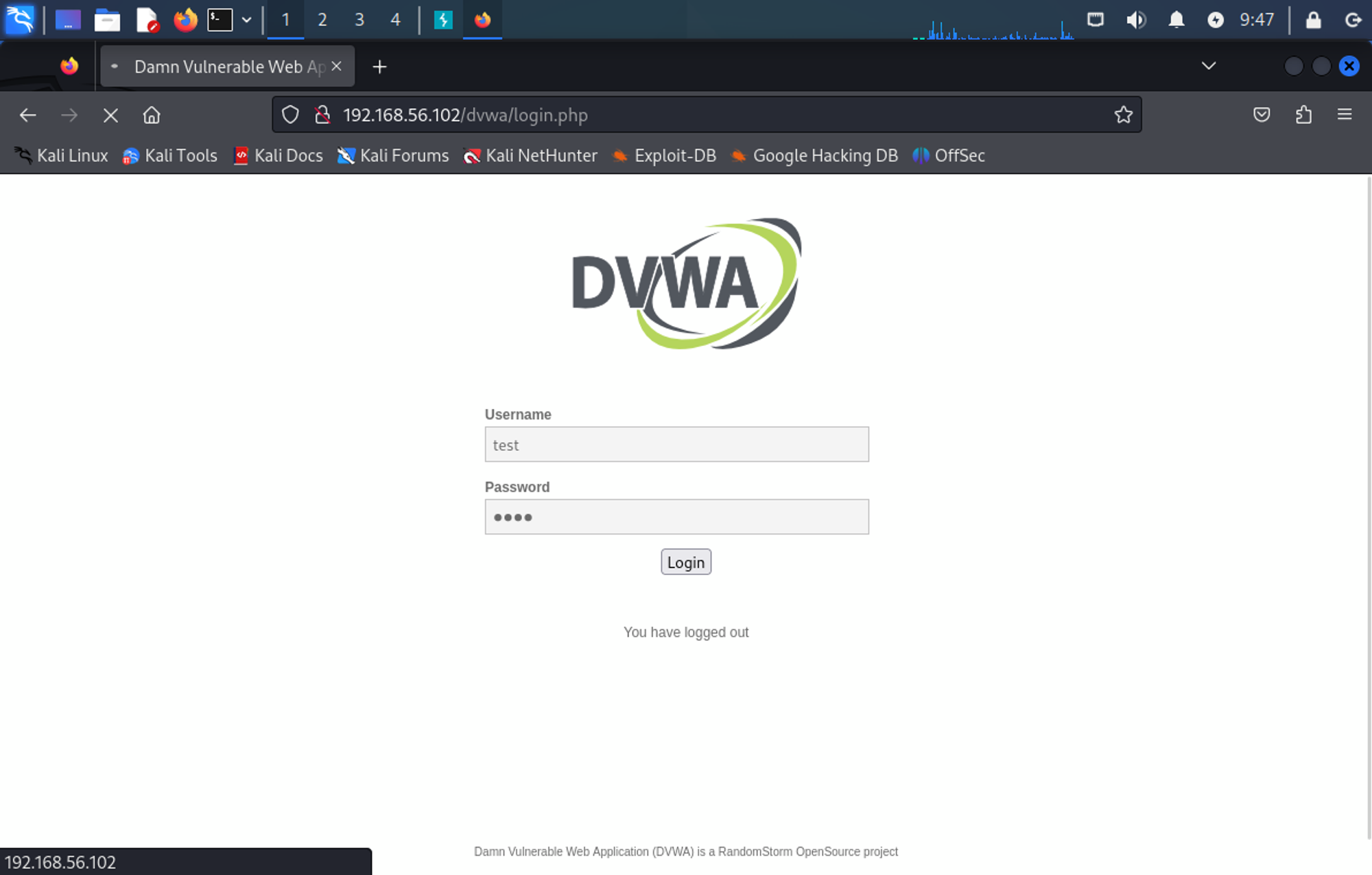Select the Firefox window taskbar button
The image size is (1372, 875).
click(482, 20)
